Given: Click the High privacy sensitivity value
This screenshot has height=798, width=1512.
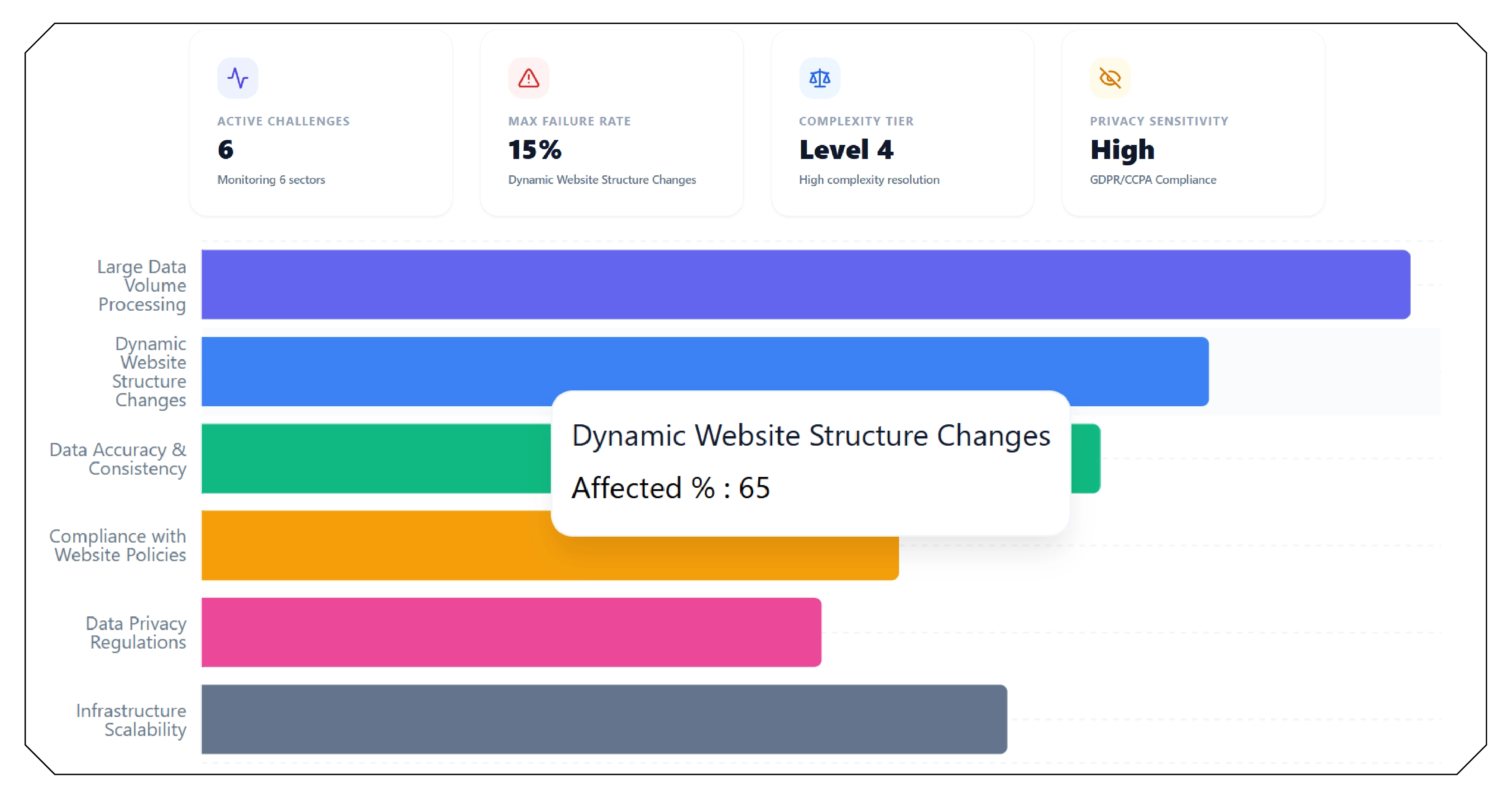Looking at the screenshot, I should pos(1122,151).
